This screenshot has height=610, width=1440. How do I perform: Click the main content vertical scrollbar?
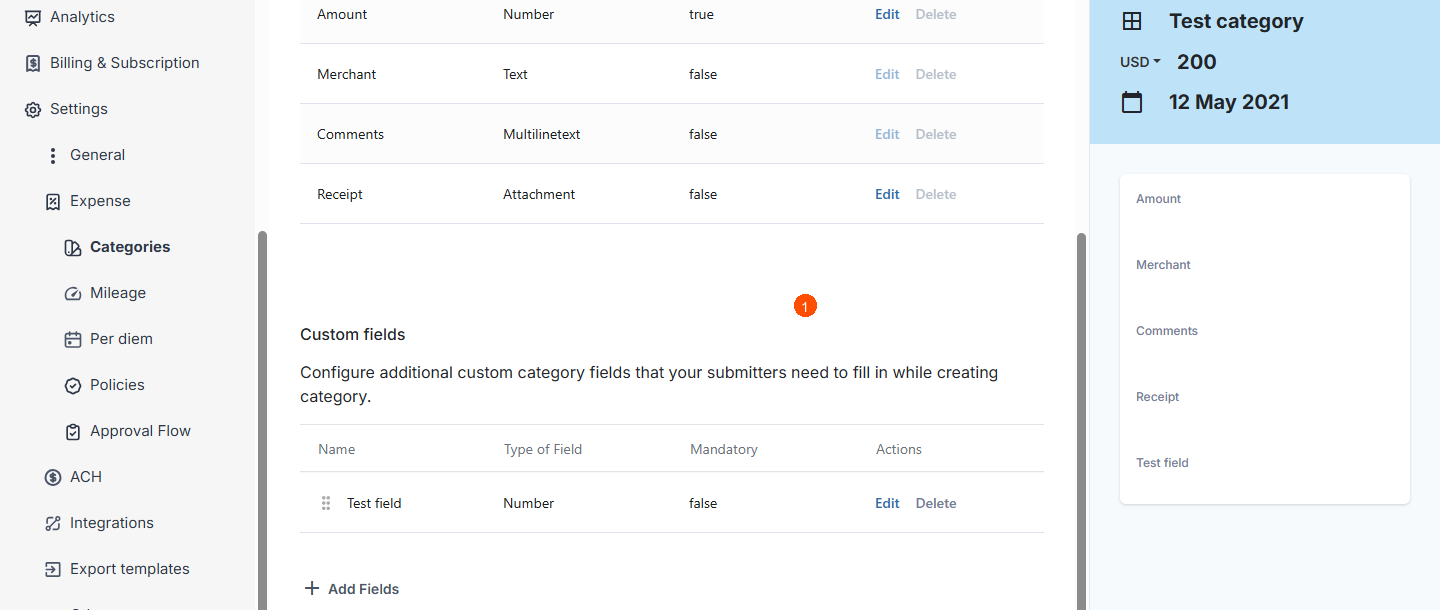tap(1081, 420)
